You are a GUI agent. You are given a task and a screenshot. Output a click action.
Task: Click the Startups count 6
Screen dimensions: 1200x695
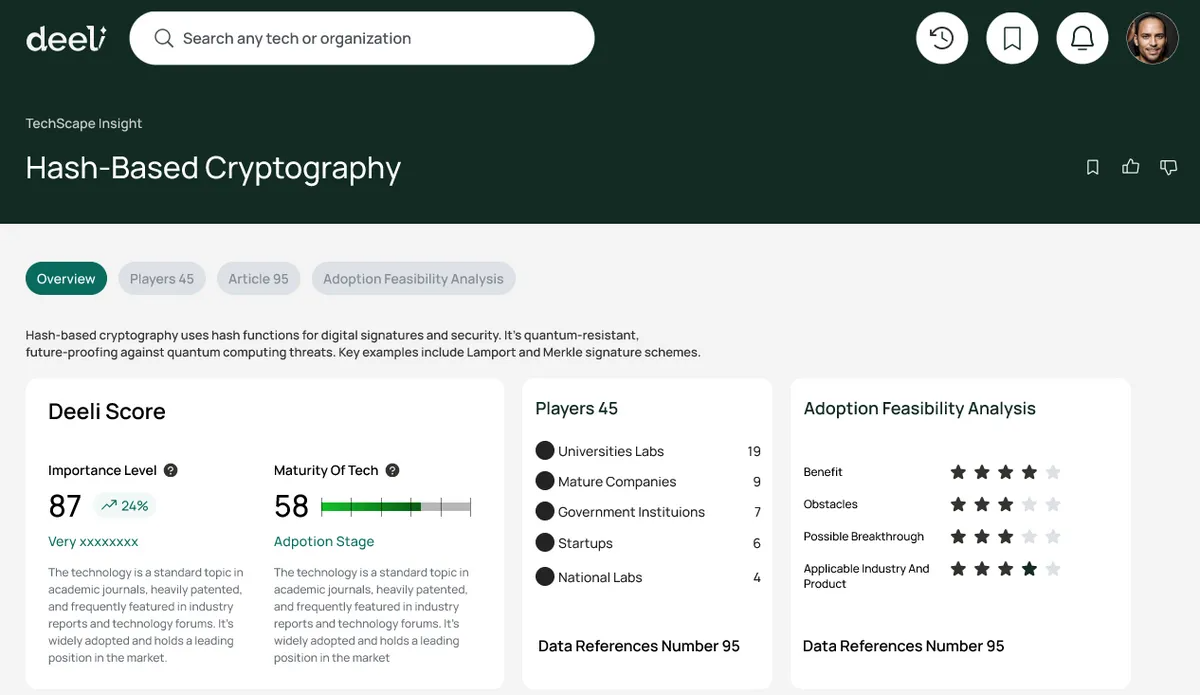coord(757,543)
